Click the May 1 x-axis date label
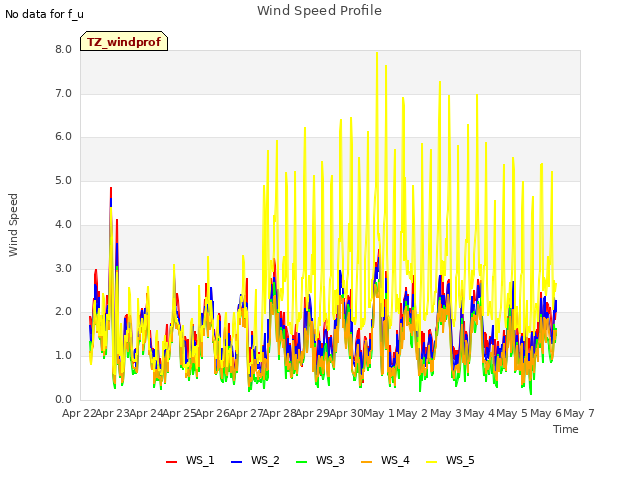 coord(379,413)
